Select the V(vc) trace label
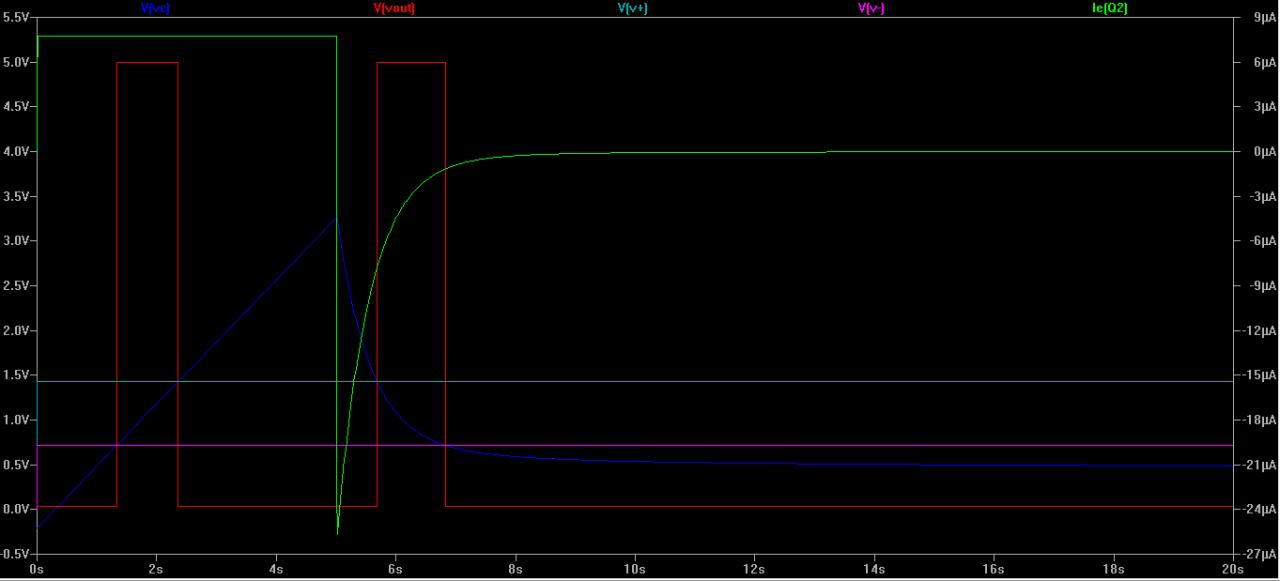 tap(155, 8)
